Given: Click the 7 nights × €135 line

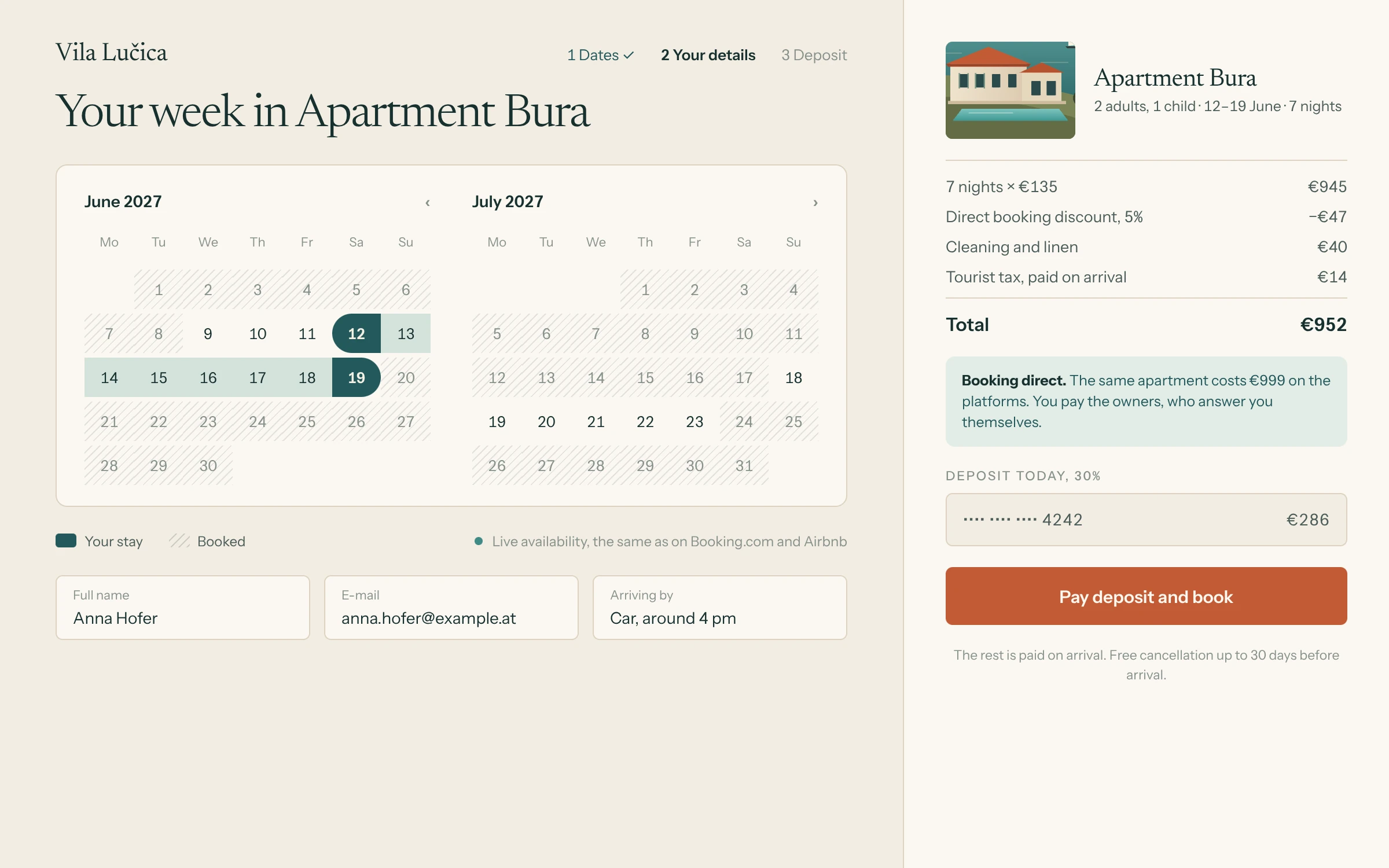Looking at the screenshot, I should pos(1146,186).
